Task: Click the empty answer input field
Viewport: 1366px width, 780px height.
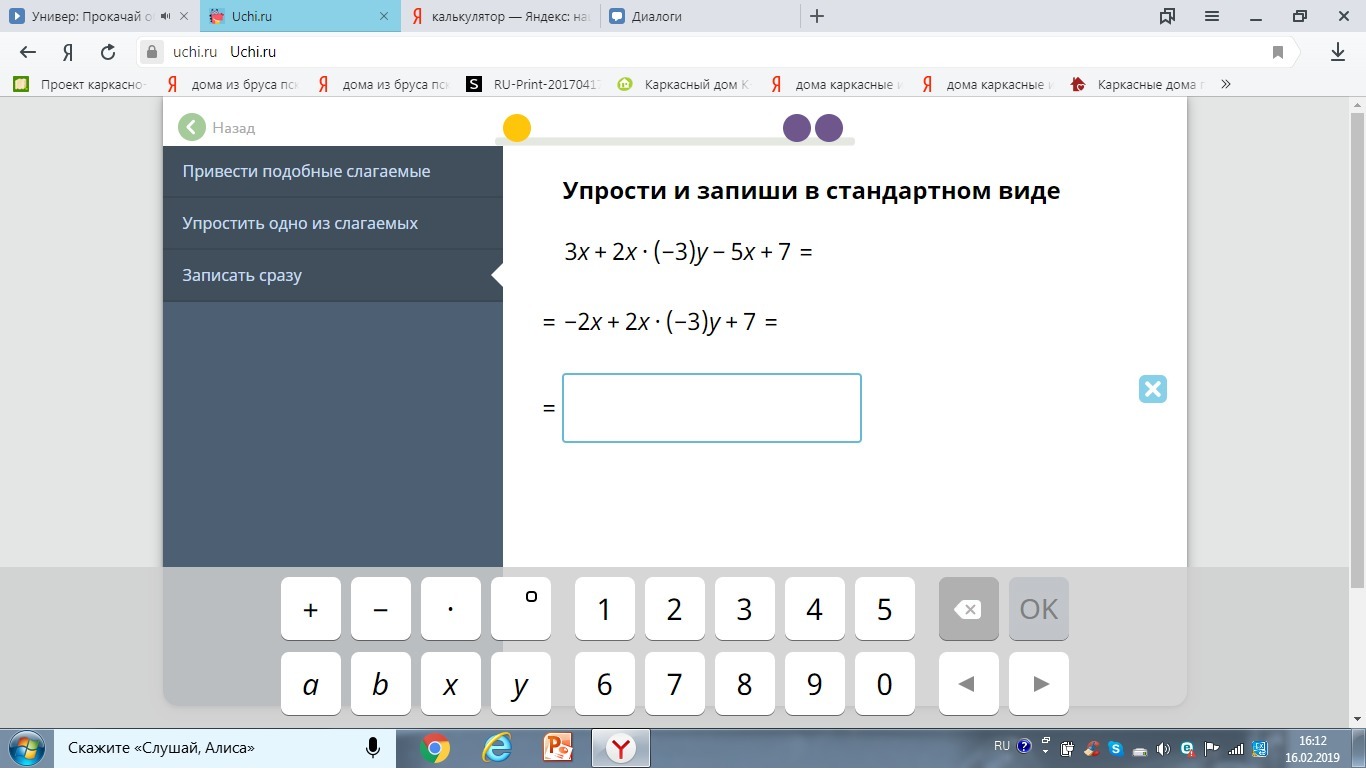Action: [711, 407]
